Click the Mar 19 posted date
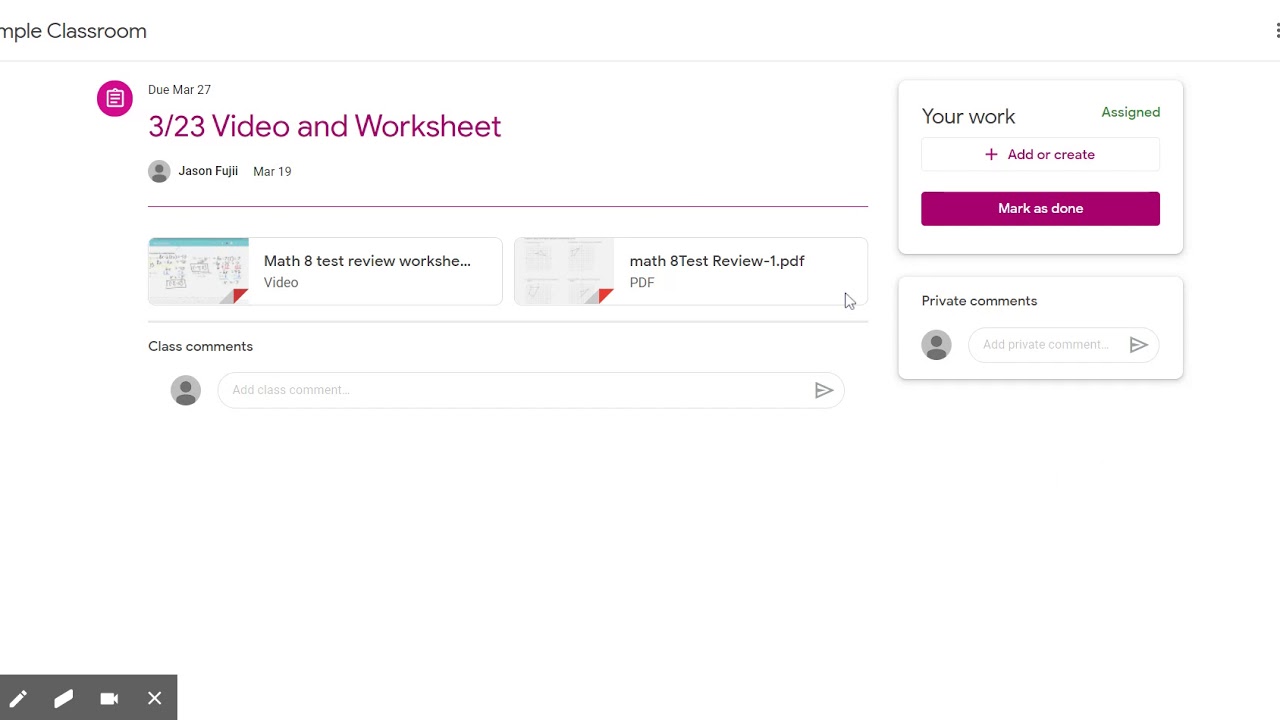 pos(272,171)
